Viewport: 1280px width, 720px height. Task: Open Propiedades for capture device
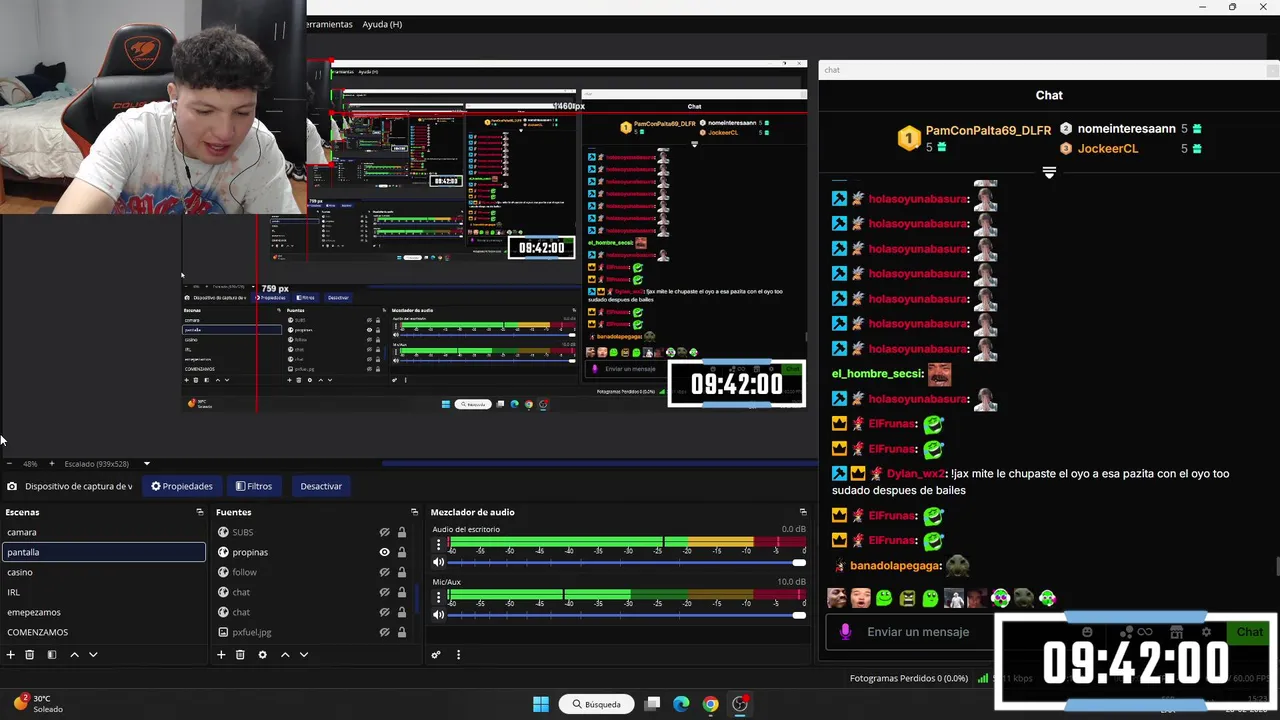click(x=182, y=486)
